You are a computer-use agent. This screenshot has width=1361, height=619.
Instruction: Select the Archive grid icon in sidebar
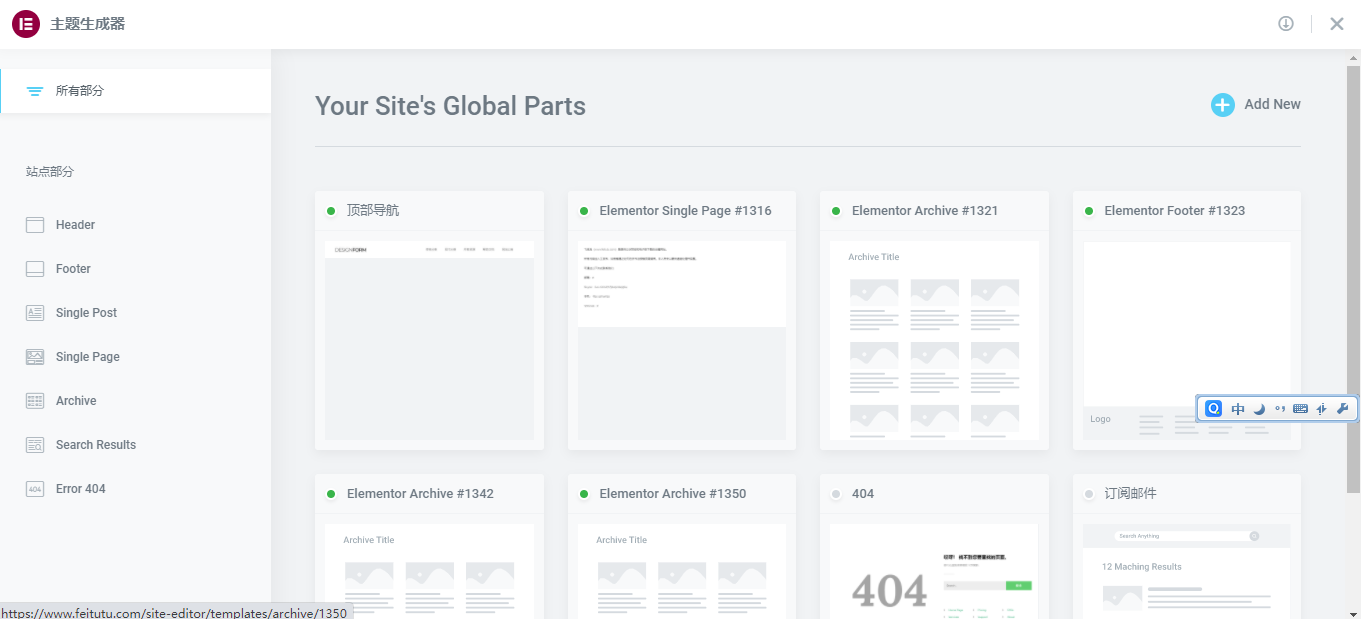(35, 401)
